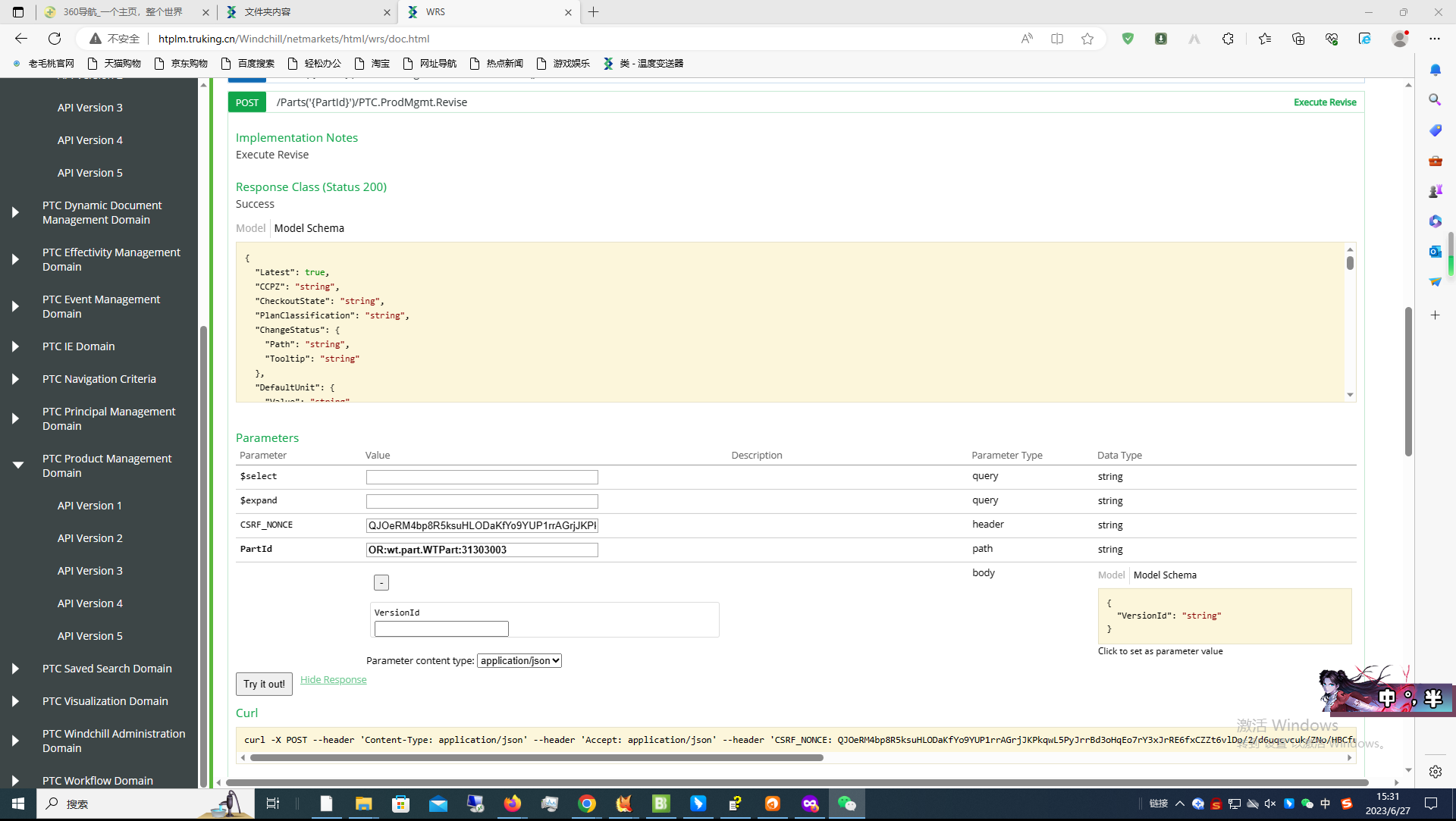Click the browser back arrow

[21, 39]
